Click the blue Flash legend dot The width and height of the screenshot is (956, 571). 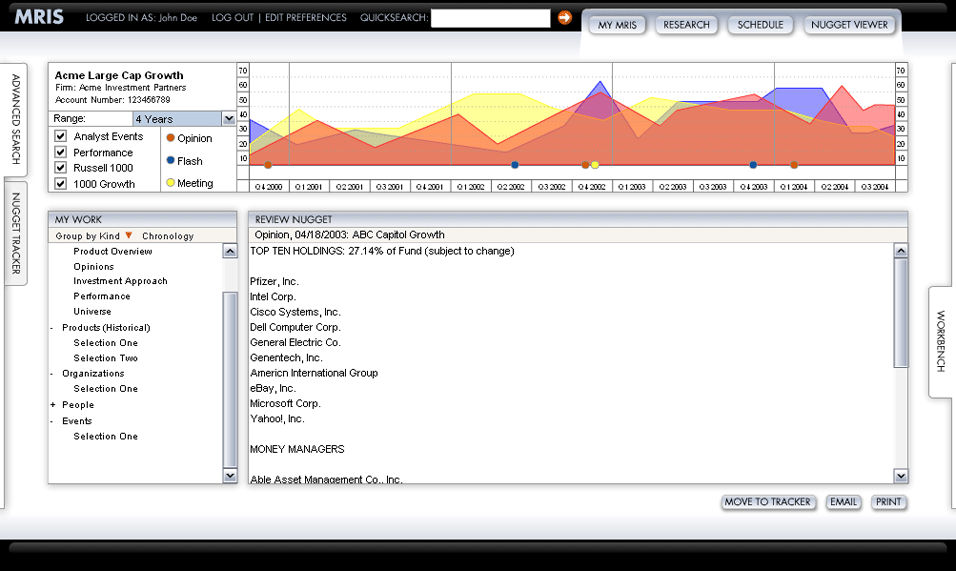click(171, 160)
